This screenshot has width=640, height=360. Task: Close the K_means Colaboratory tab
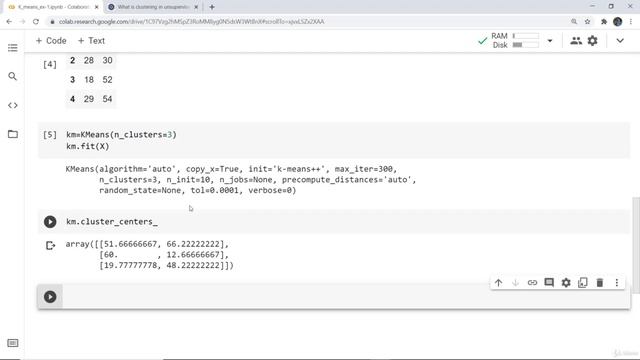pos(97,7)
